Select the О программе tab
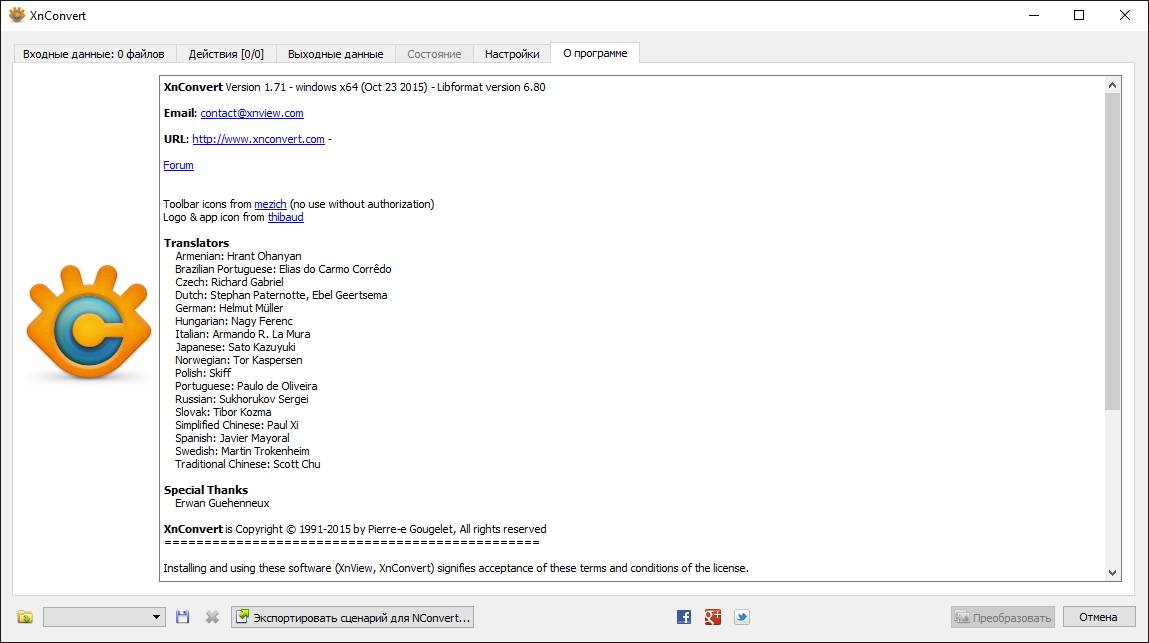This screenshot has width=1149, height=643. pos(595,53)
